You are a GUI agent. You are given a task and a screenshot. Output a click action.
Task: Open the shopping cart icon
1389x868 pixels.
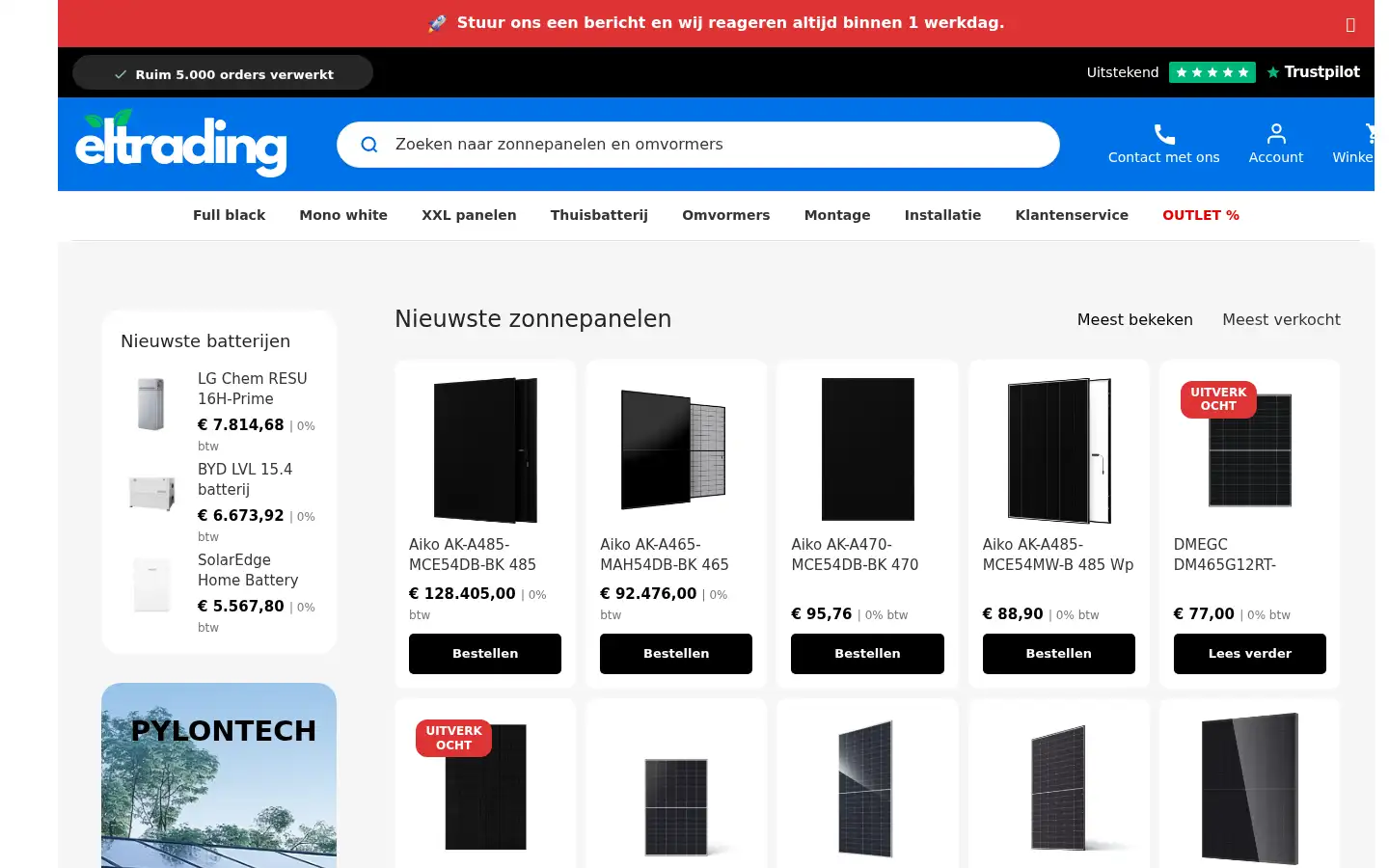1369,134
